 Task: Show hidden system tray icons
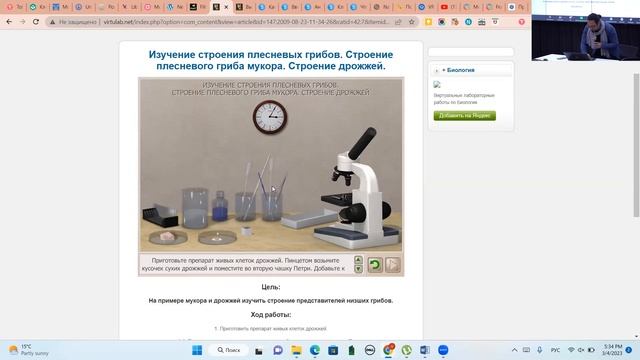click(514, 350)
